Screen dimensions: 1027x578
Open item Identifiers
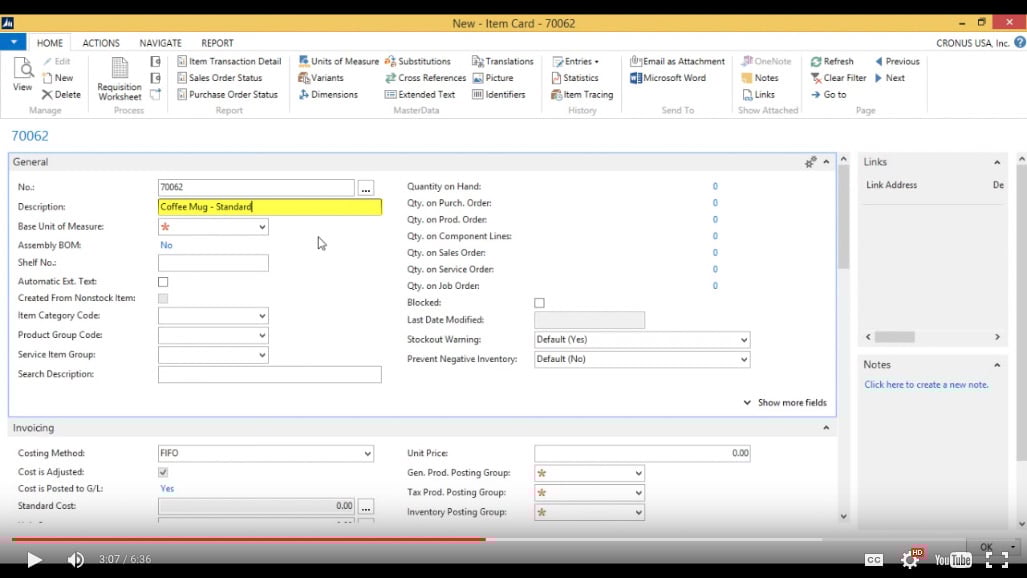(x=499, y=94)
